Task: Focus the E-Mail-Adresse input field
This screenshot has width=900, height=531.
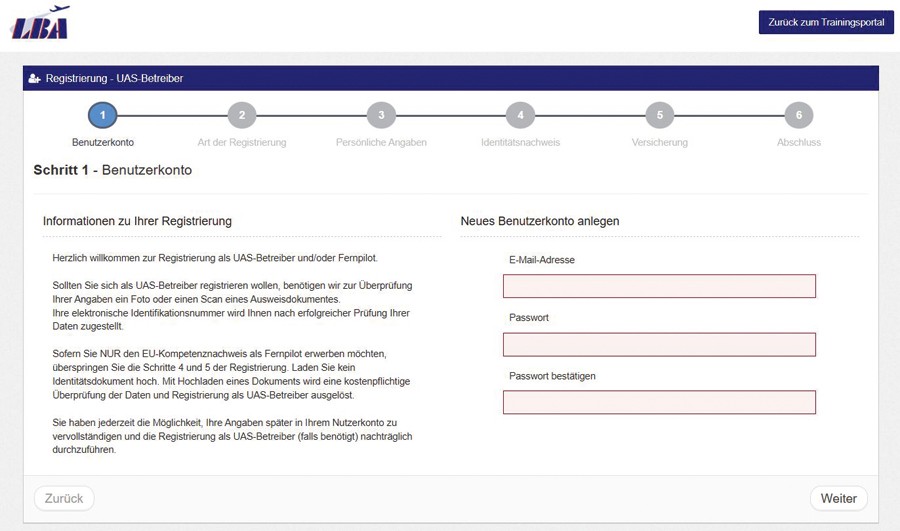Action: pos(659,287)
